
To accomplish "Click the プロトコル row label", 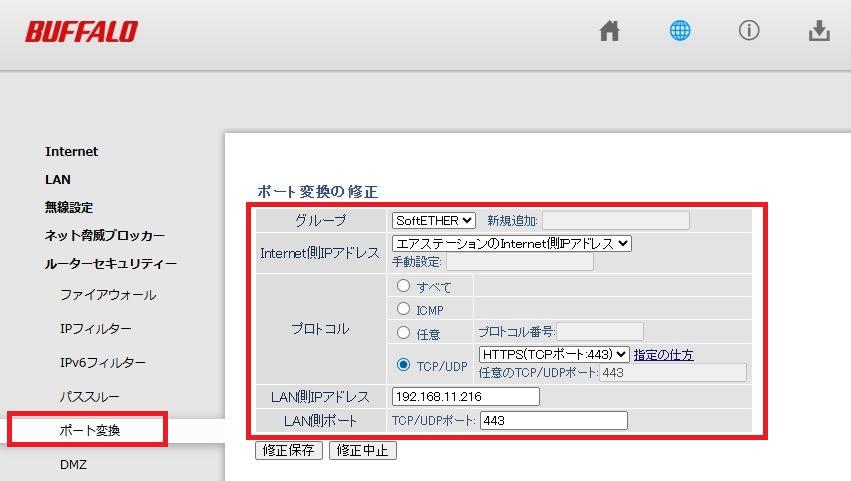I will pos(320,329).
